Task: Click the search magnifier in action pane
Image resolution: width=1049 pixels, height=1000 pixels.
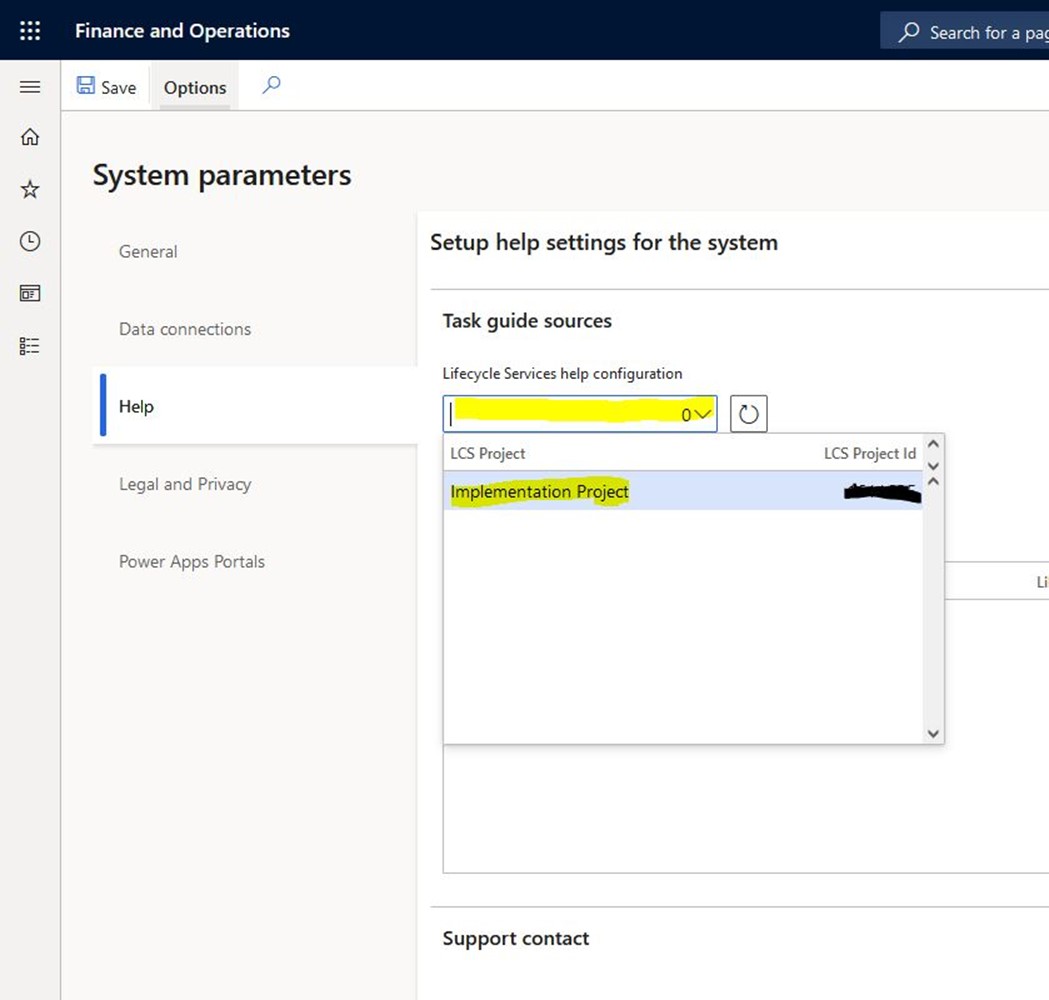Action: 271,86
